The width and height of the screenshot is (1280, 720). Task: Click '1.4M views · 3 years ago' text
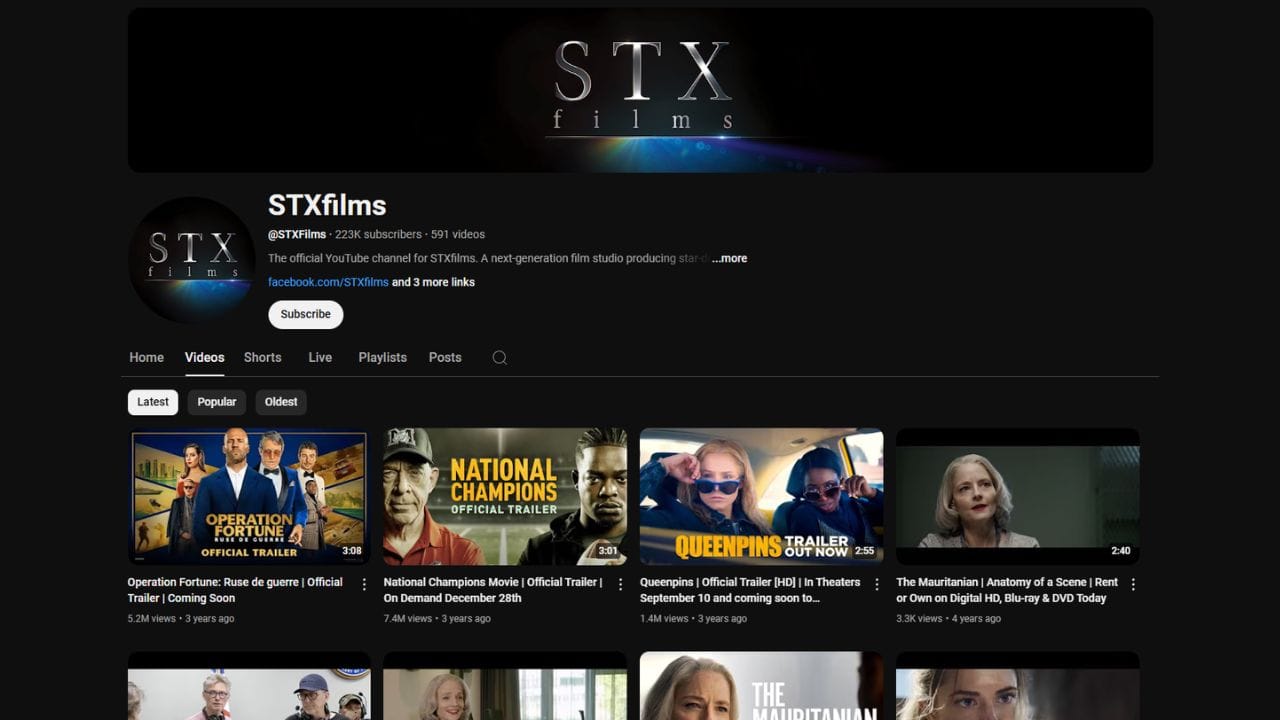(x=694, y=618)
